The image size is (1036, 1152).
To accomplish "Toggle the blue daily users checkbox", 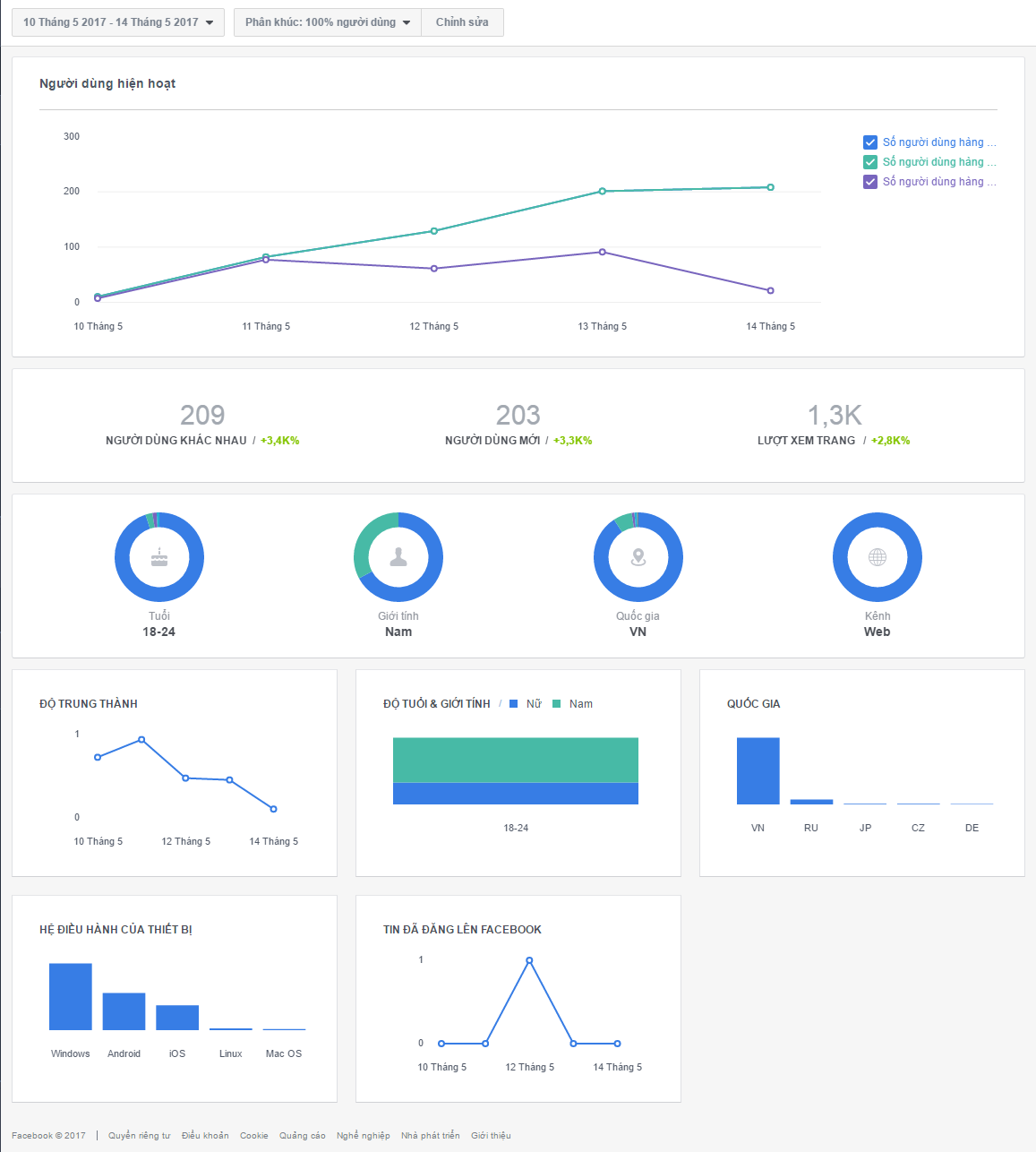I will [x=869, y=142].
